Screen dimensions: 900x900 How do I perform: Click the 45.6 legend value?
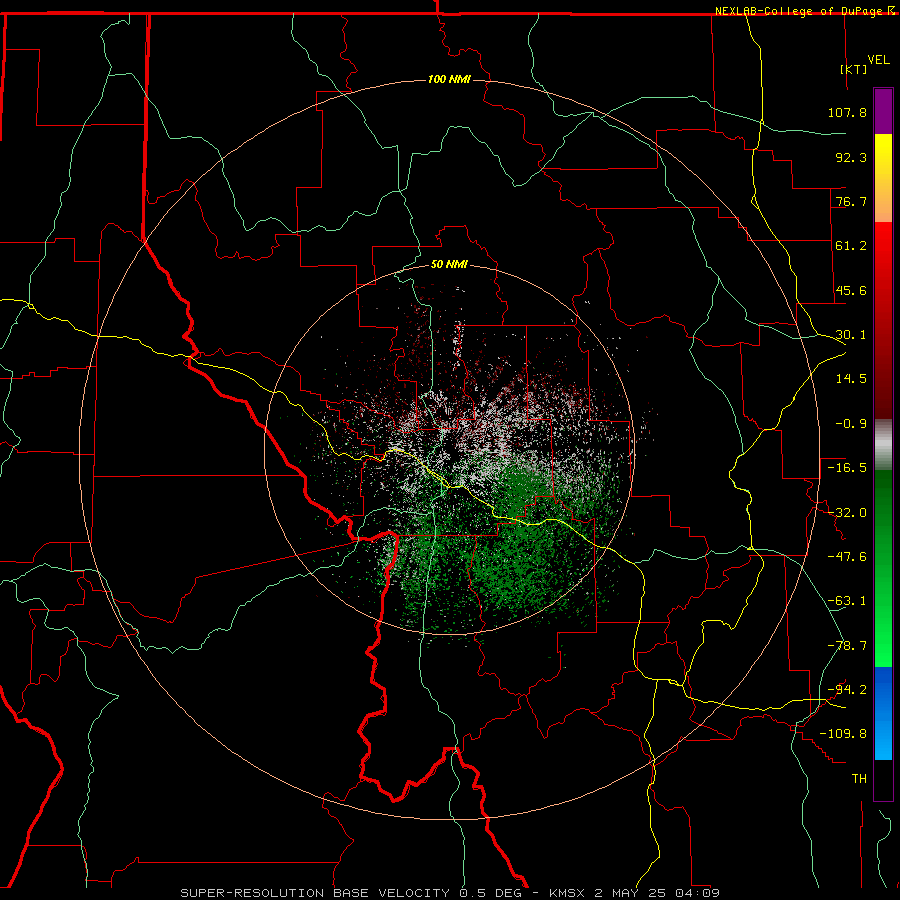tap(851, 290)
